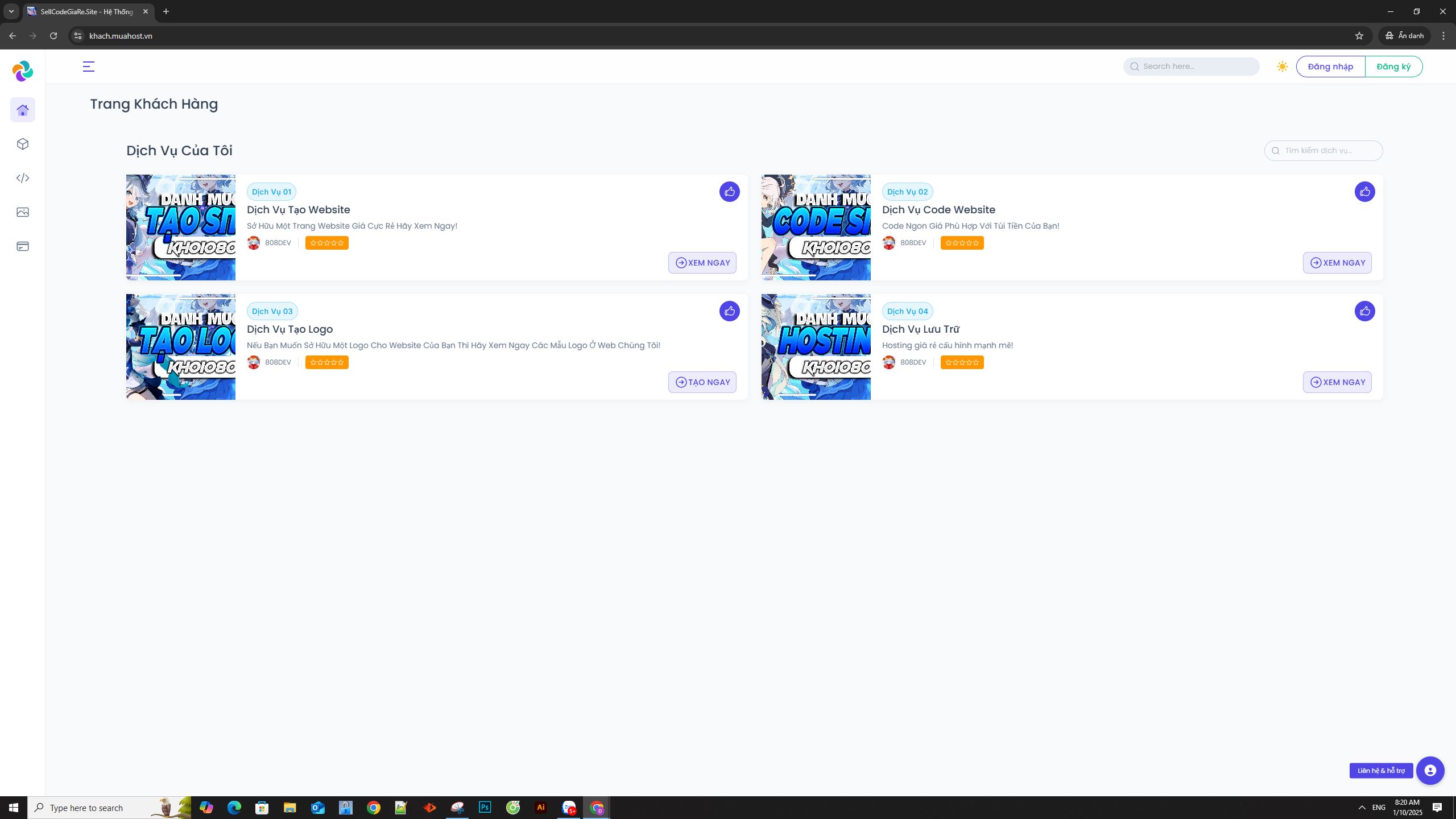
Task: Click the Đăng nhập button
Action: (x=1330, y=67)
